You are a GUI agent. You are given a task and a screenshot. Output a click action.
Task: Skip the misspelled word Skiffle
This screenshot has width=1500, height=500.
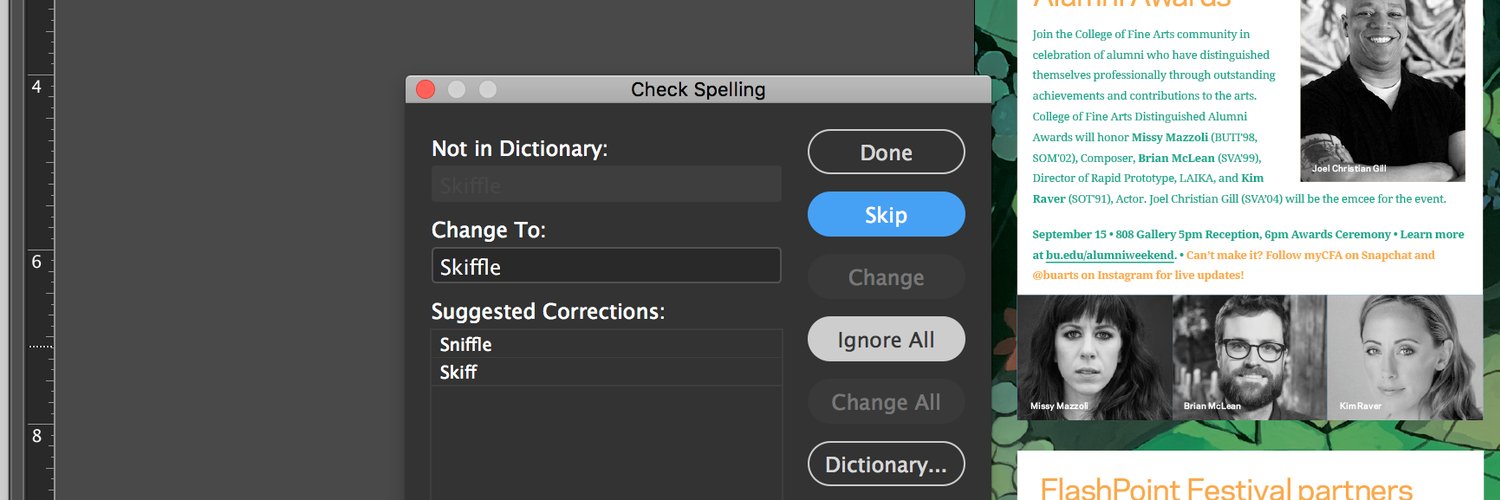(x=886, y=214)
